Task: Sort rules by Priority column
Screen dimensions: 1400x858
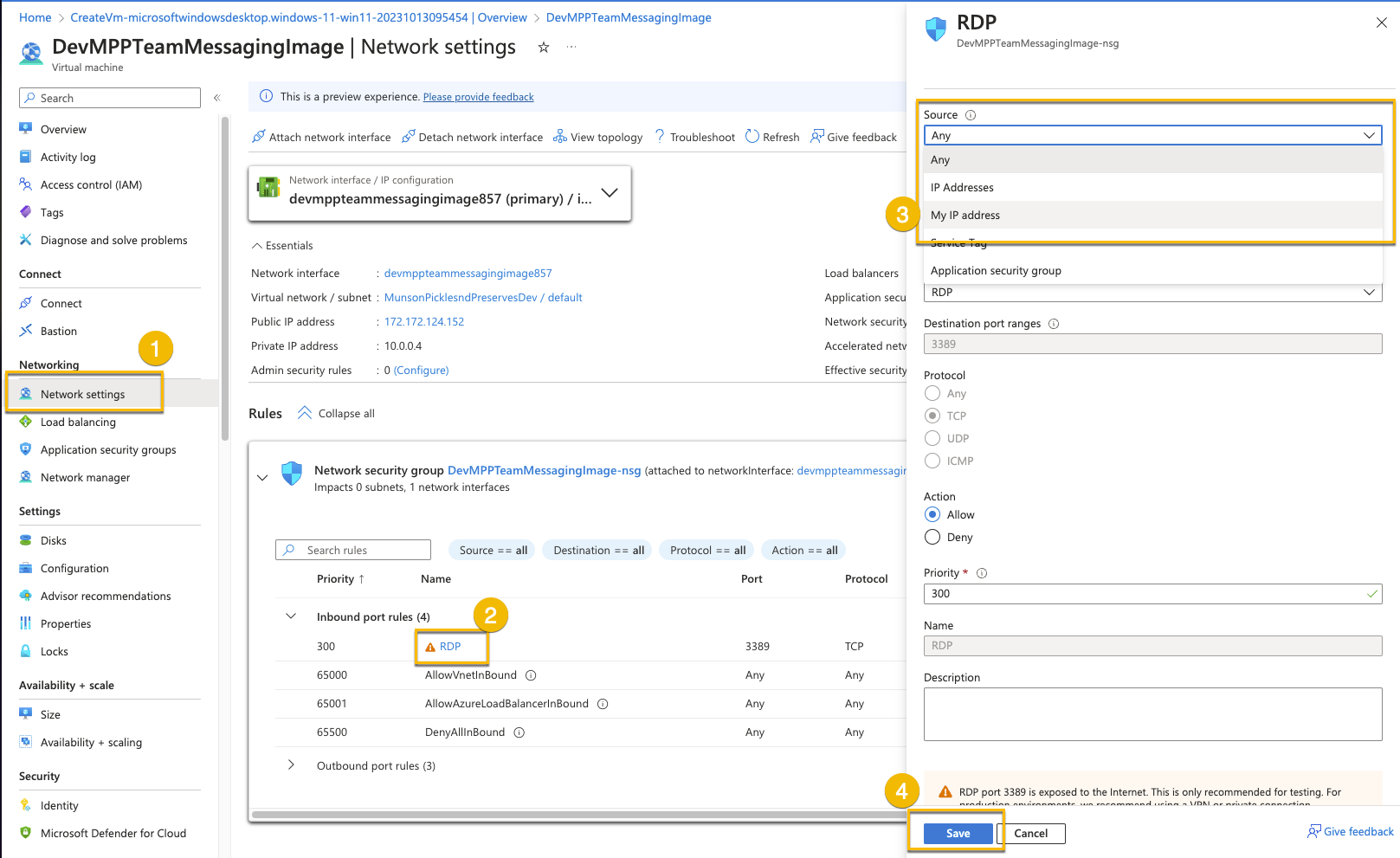Action: pos(340,579)
